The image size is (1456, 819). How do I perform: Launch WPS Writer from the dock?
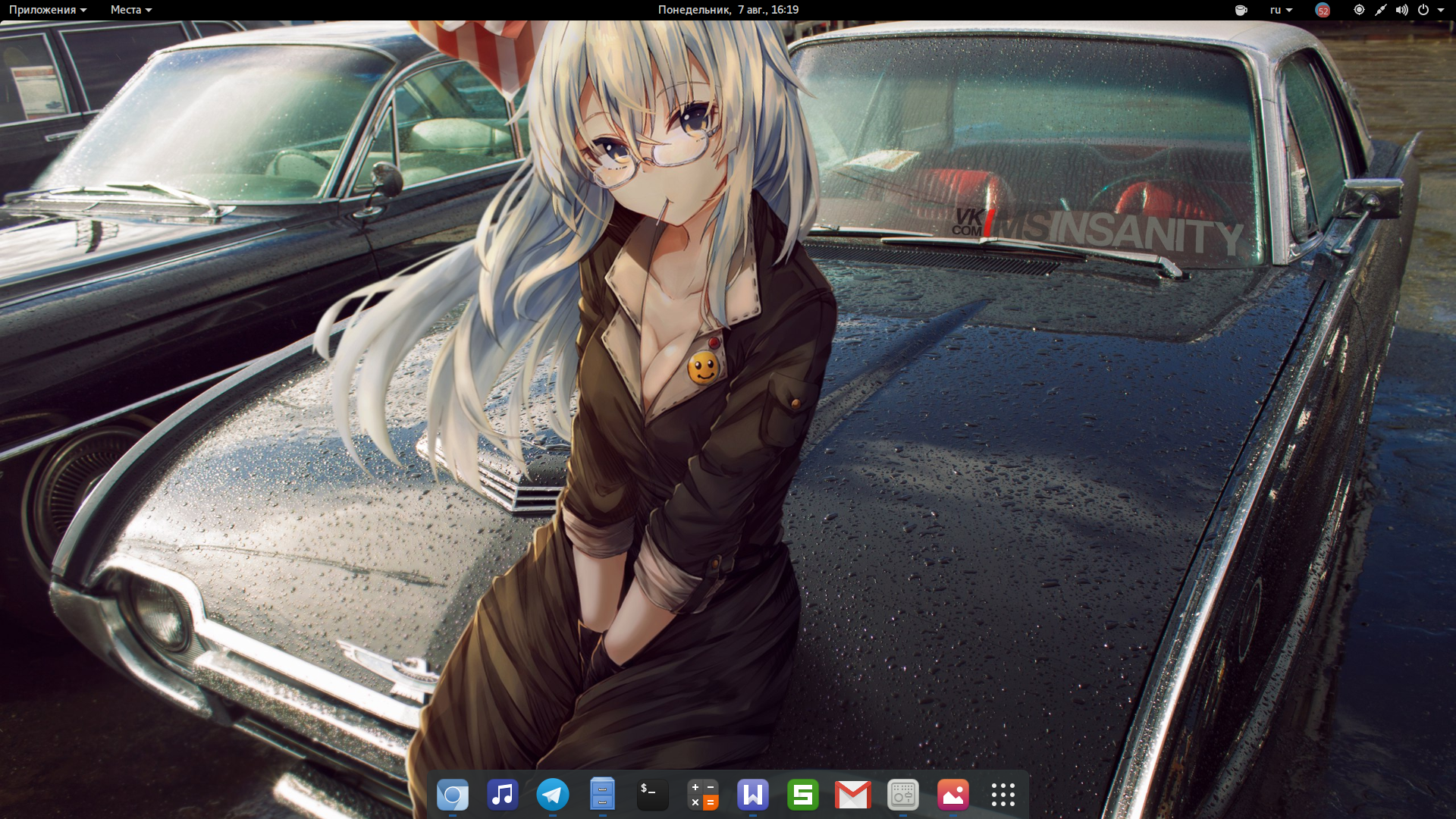pyautogui.click(x=753, y=795)
